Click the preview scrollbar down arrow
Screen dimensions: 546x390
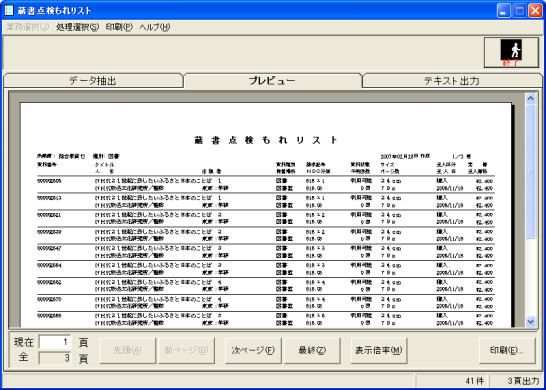click(x=531, y=322)
